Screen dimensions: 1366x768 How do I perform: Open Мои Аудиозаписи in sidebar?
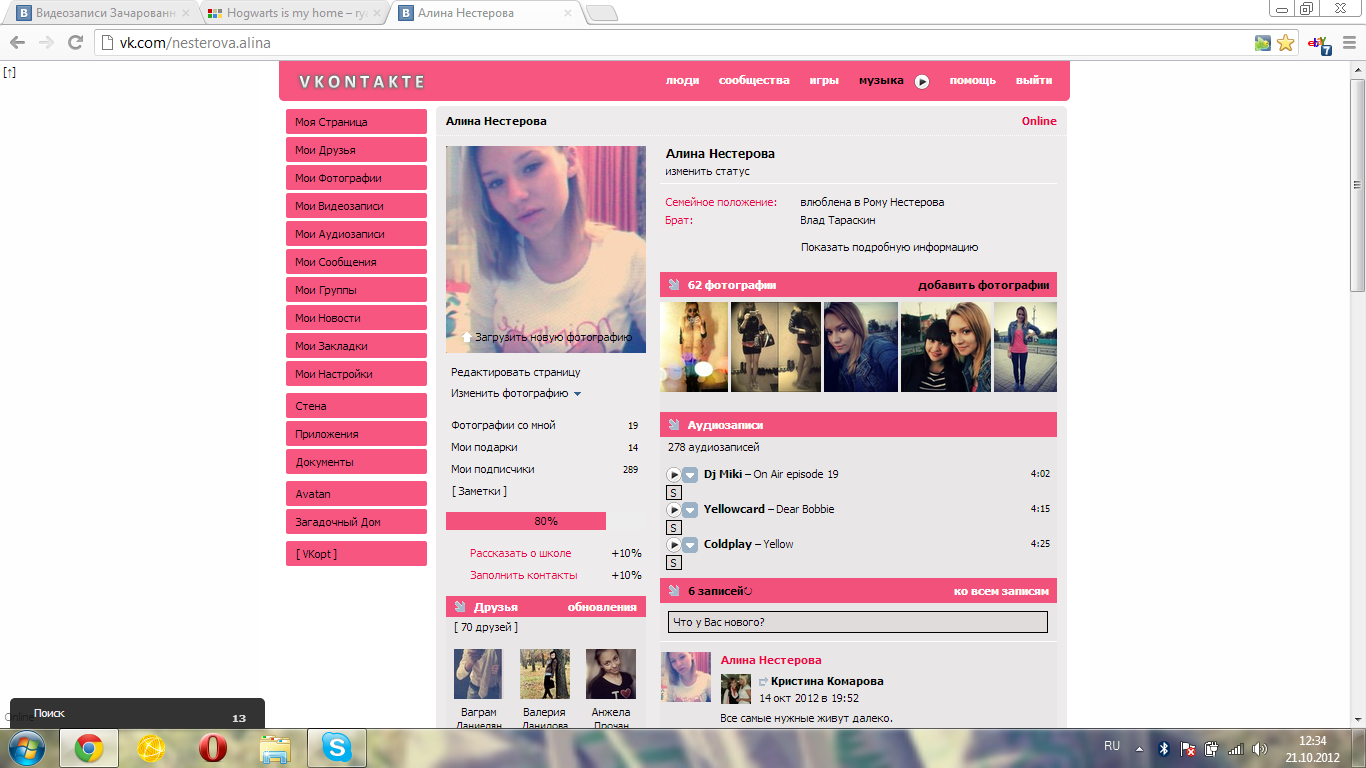point(356,234)
